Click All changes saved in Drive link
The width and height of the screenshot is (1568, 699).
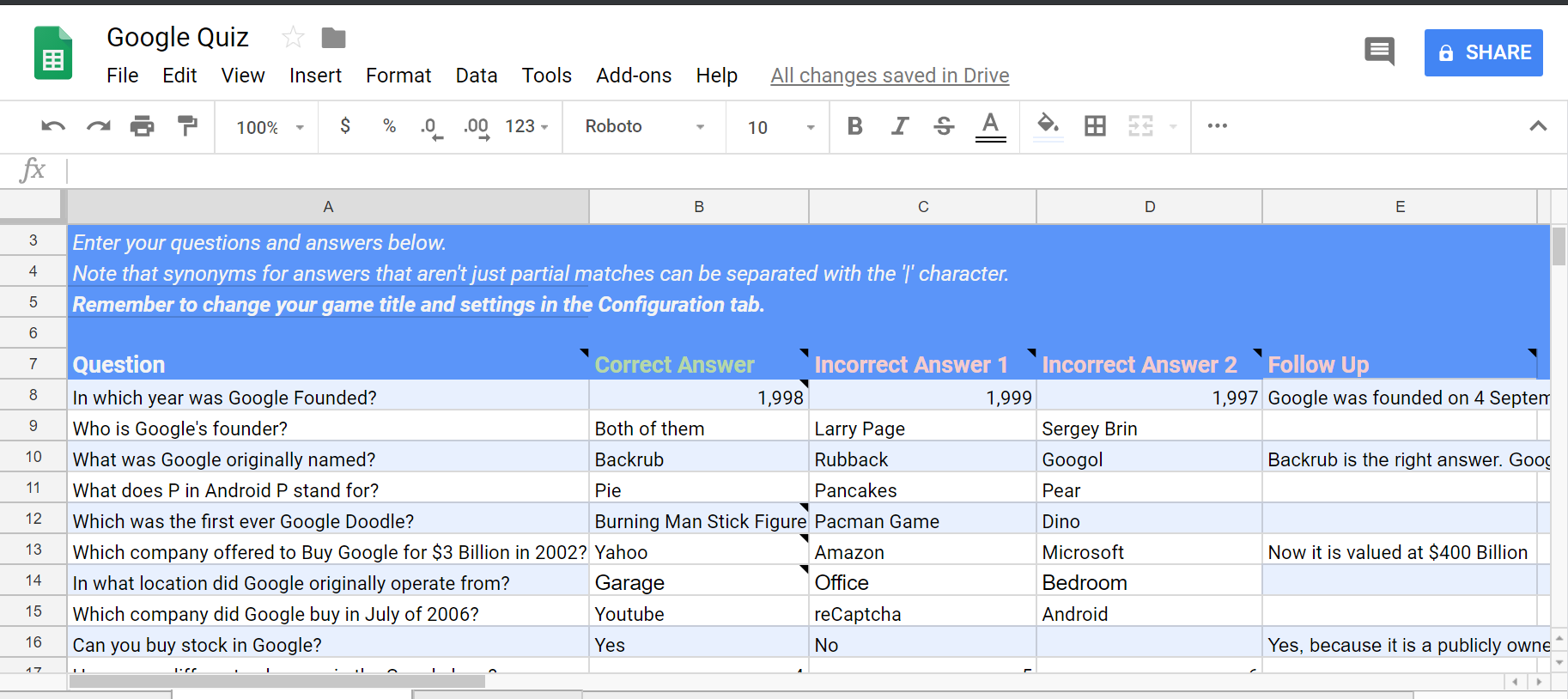(890, 76)
